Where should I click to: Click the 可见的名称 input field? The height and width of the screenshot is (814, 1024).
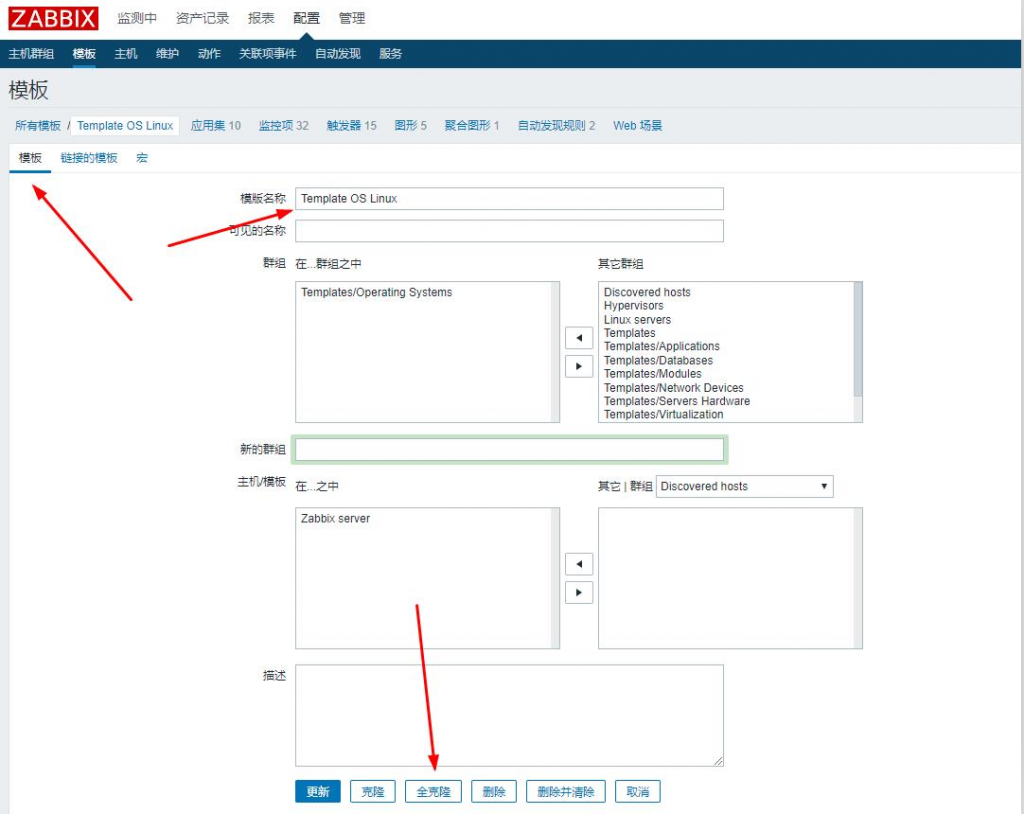click(x=509, y=231)
